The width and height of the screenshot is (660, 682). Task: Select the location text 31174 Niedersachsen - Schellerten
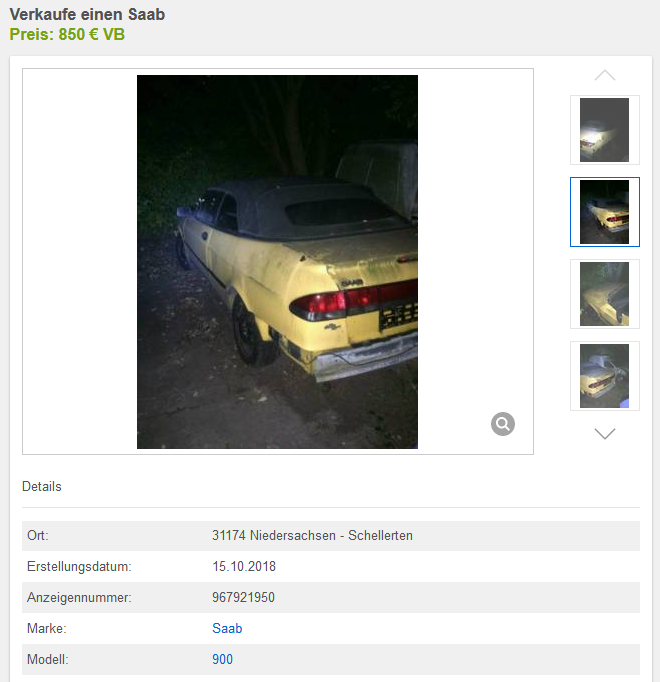click(x=312, y=535)
